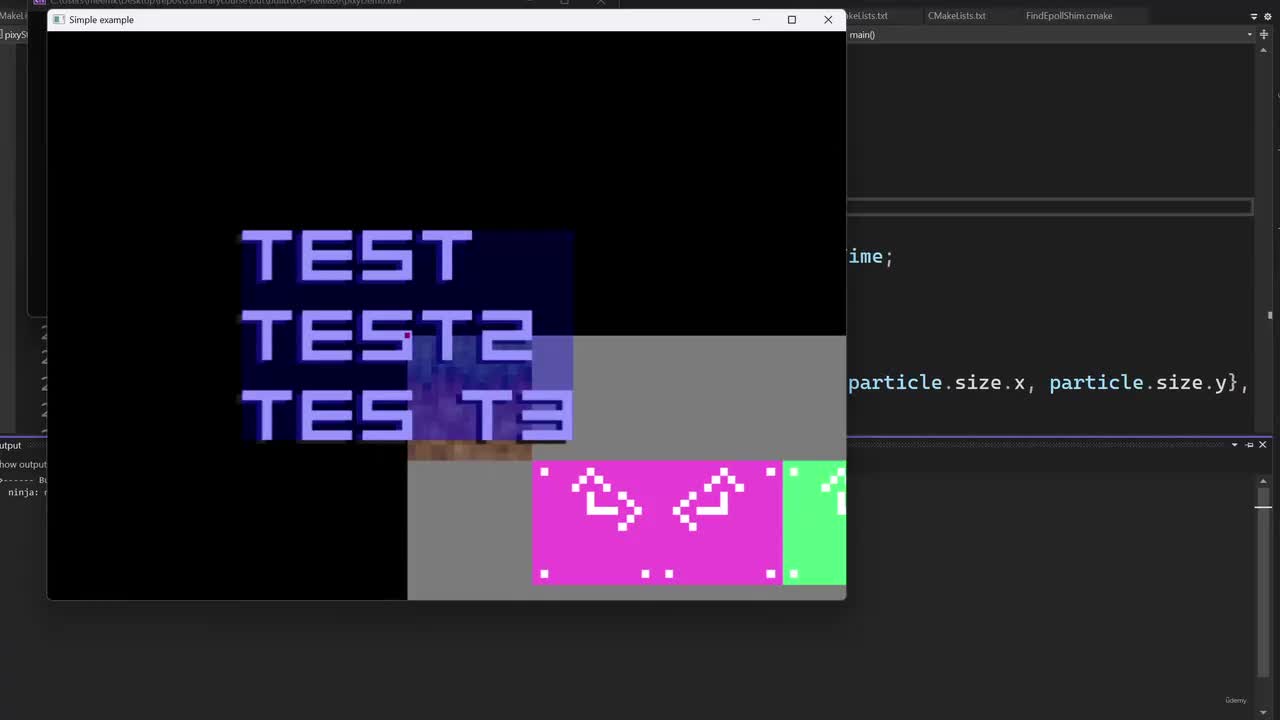This screenshot has height=720, width=1280.
Task: Click the magenta sprite tile
Action: pos(657,522)
